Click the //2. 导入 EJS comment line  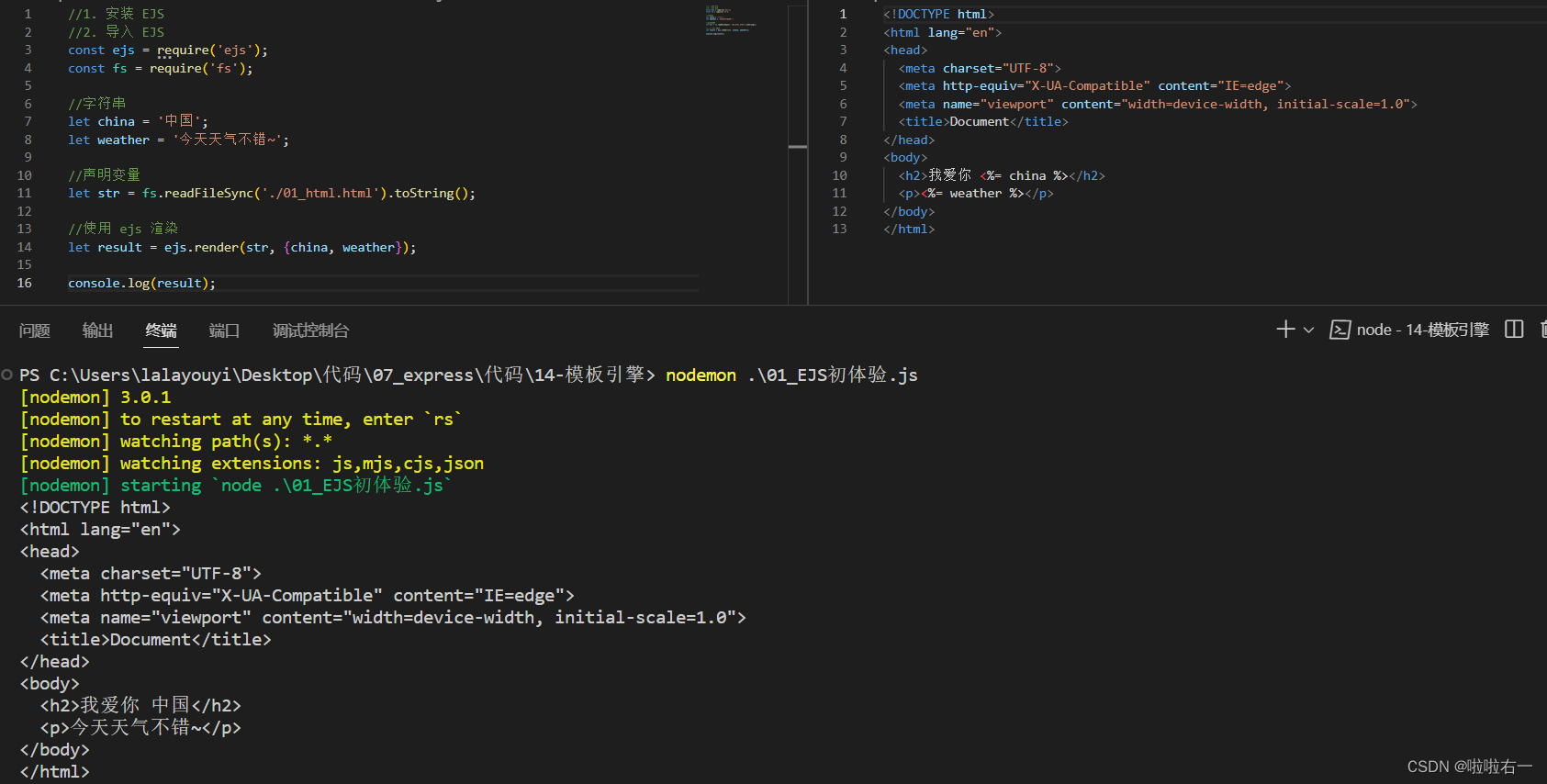pos(116,32)
